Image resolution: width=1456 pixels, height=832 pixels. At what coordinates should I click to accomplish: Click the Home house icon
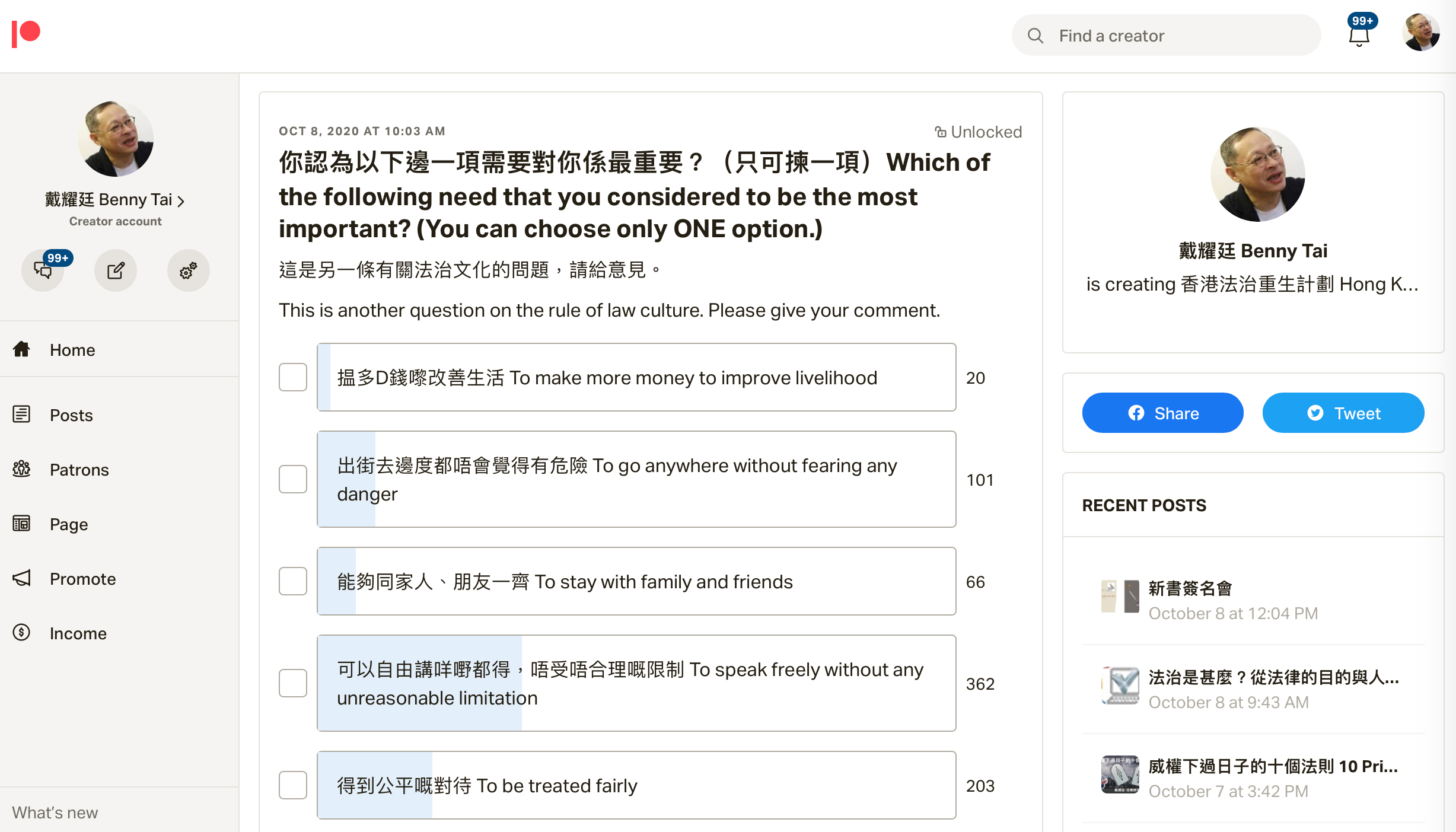[21, 349]
